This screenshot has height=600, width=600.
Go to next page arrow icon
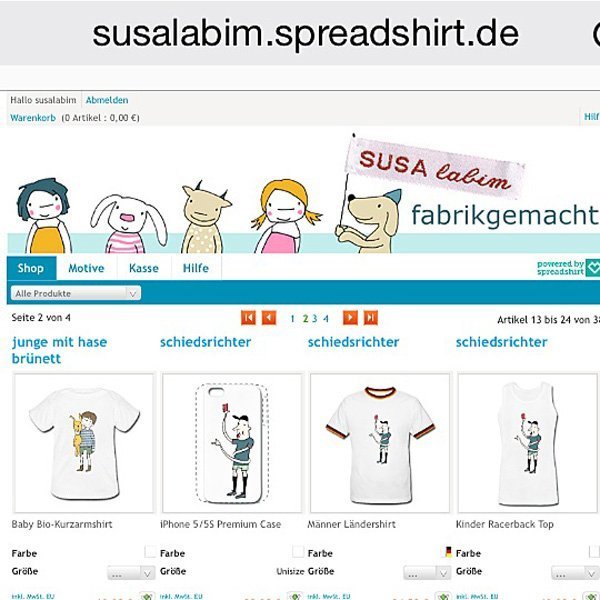(x=350, y=318)
